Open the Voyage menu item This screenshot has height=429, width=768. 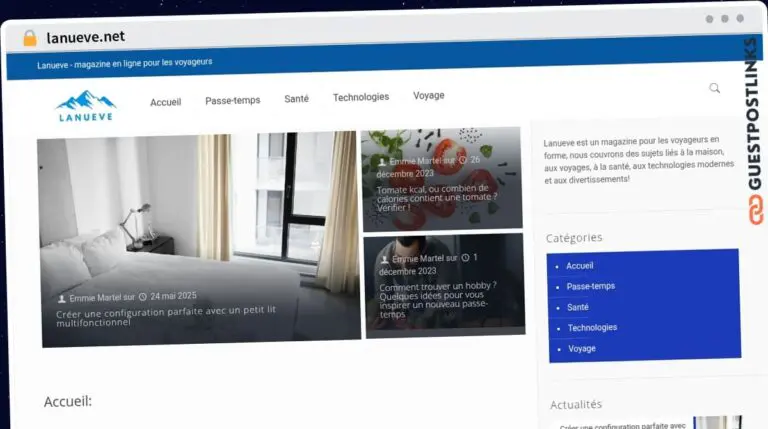[x=429, y=95]
